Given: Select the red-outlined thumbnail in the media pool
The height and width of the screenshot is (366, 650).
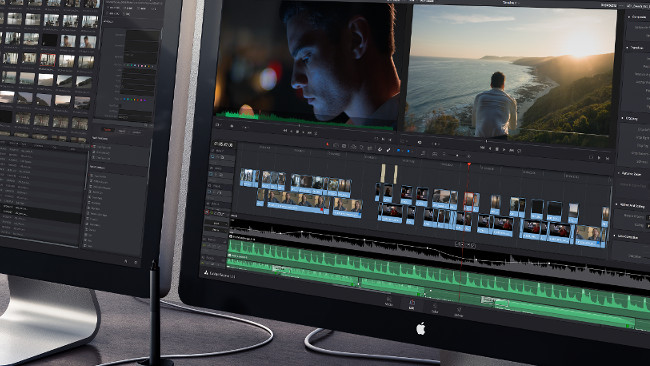Looking at the screenshot, I should [48, 60].
